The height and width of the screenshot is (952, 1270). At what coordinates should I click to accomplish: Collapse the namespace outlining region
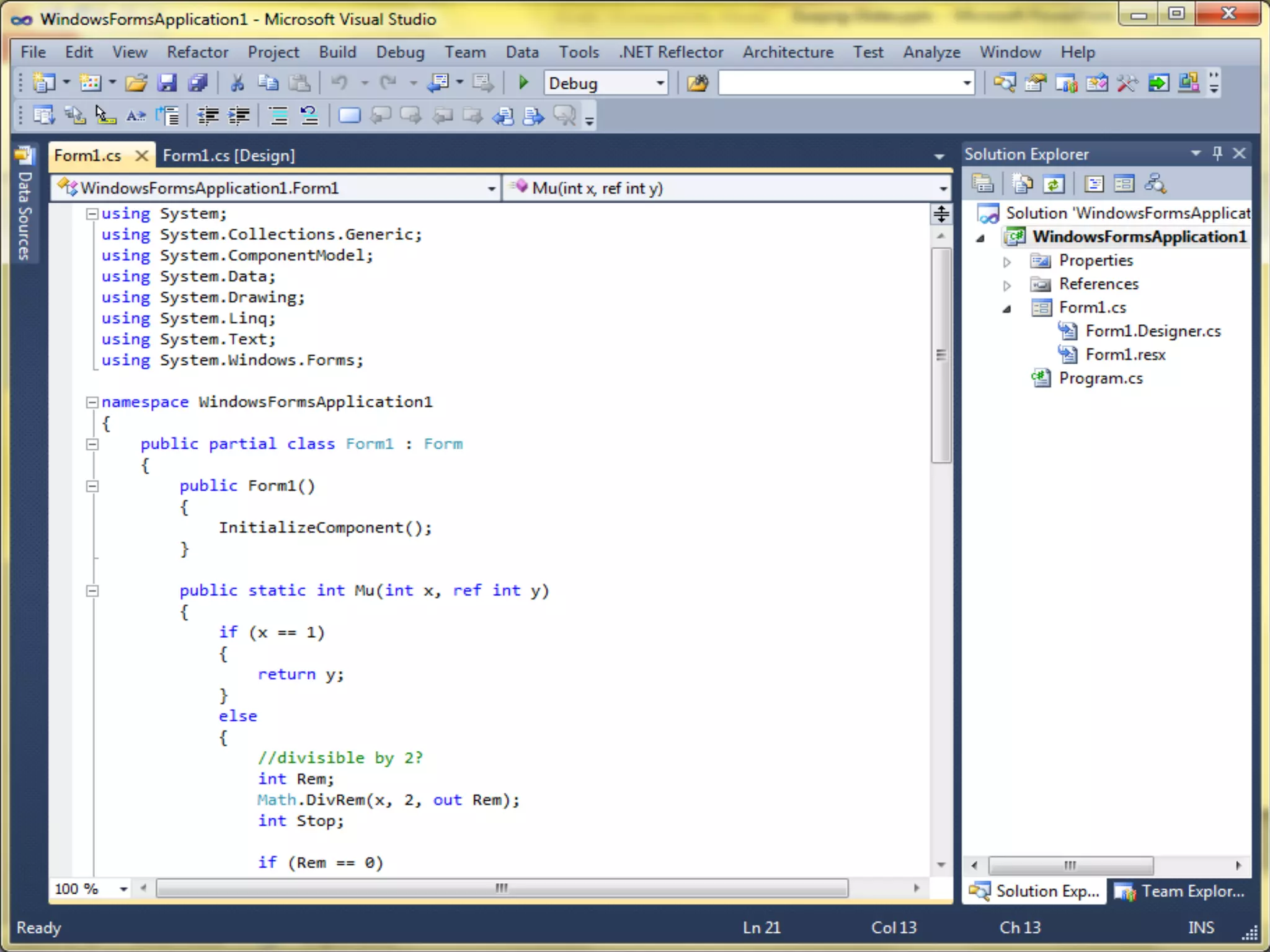point(92,402)
